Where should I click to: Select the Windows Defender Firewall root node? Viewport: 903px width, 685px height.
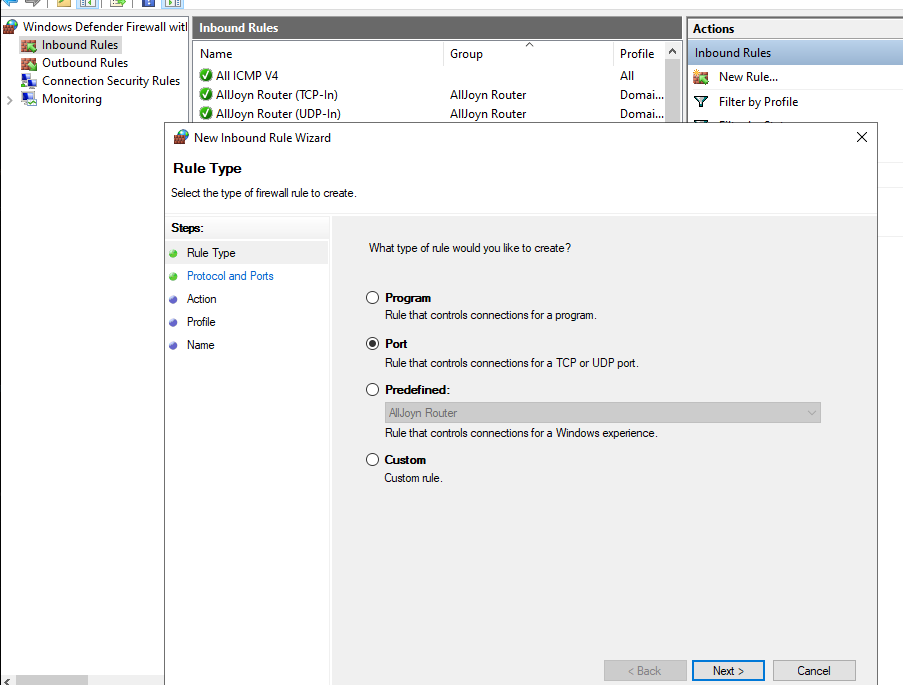(105, 27)
